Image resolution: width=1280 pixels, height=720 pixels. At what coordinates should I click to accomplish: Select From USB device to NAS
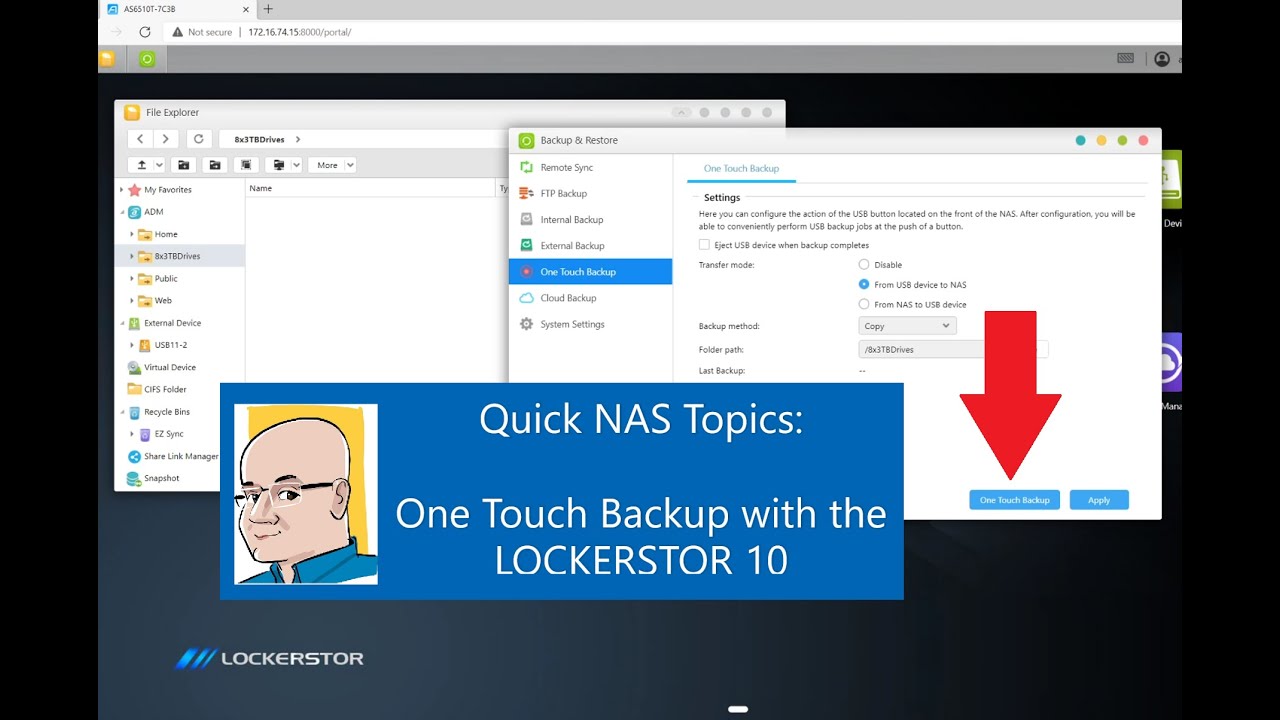point(864,285)
